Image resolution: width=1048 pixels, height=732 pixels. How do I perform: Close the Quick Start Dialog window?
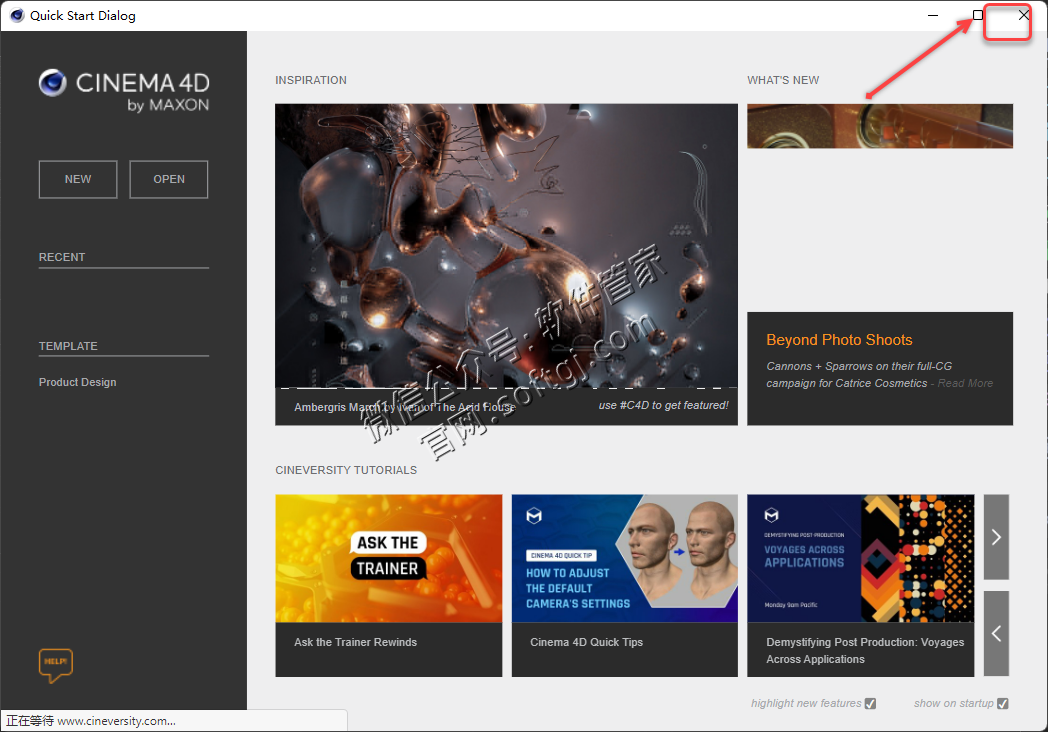pos(1023,16)
